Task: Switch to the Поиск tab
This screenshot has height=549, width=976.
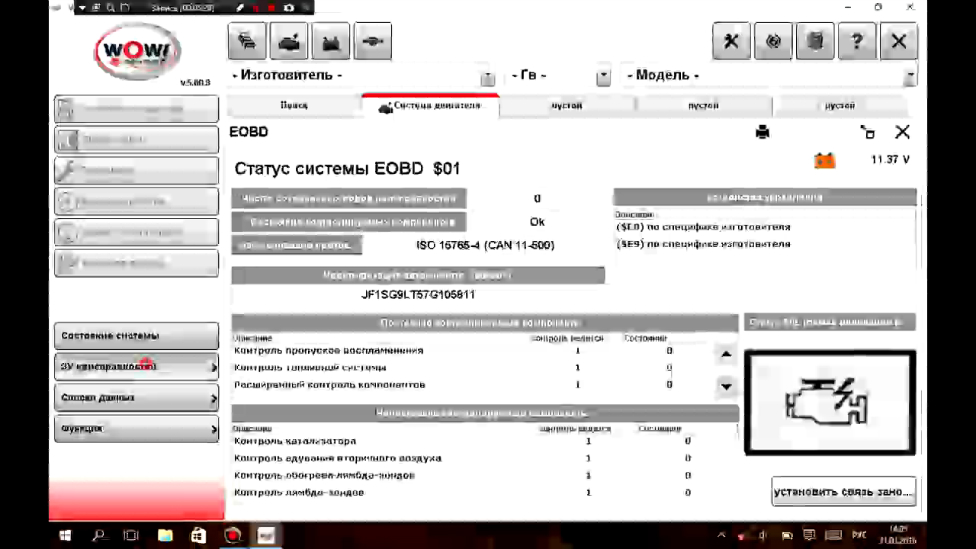Action: pyautogui.click(x=294, y=106)
